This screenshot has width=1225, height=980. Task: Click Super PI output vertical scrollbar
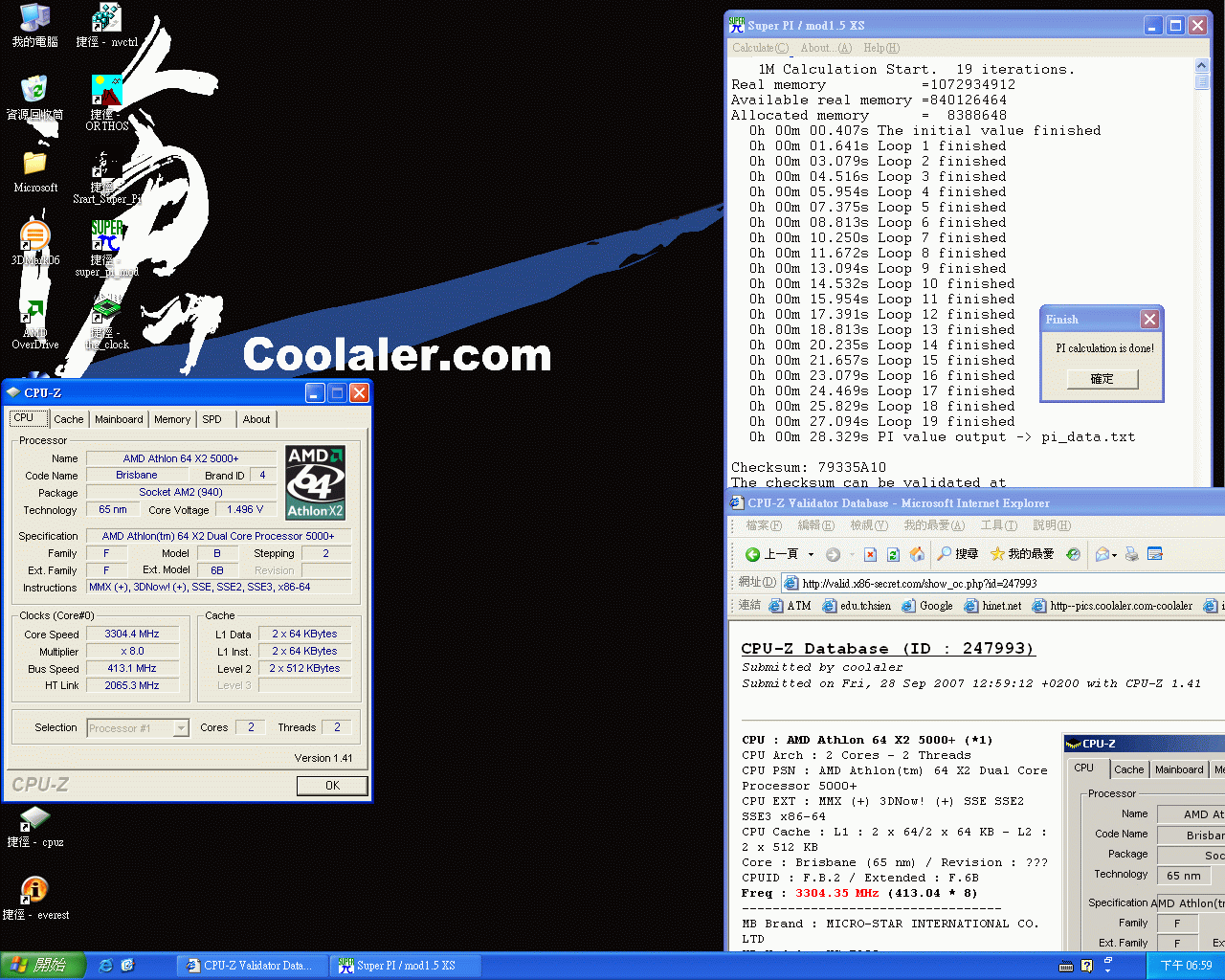[x=1202, y=273]
